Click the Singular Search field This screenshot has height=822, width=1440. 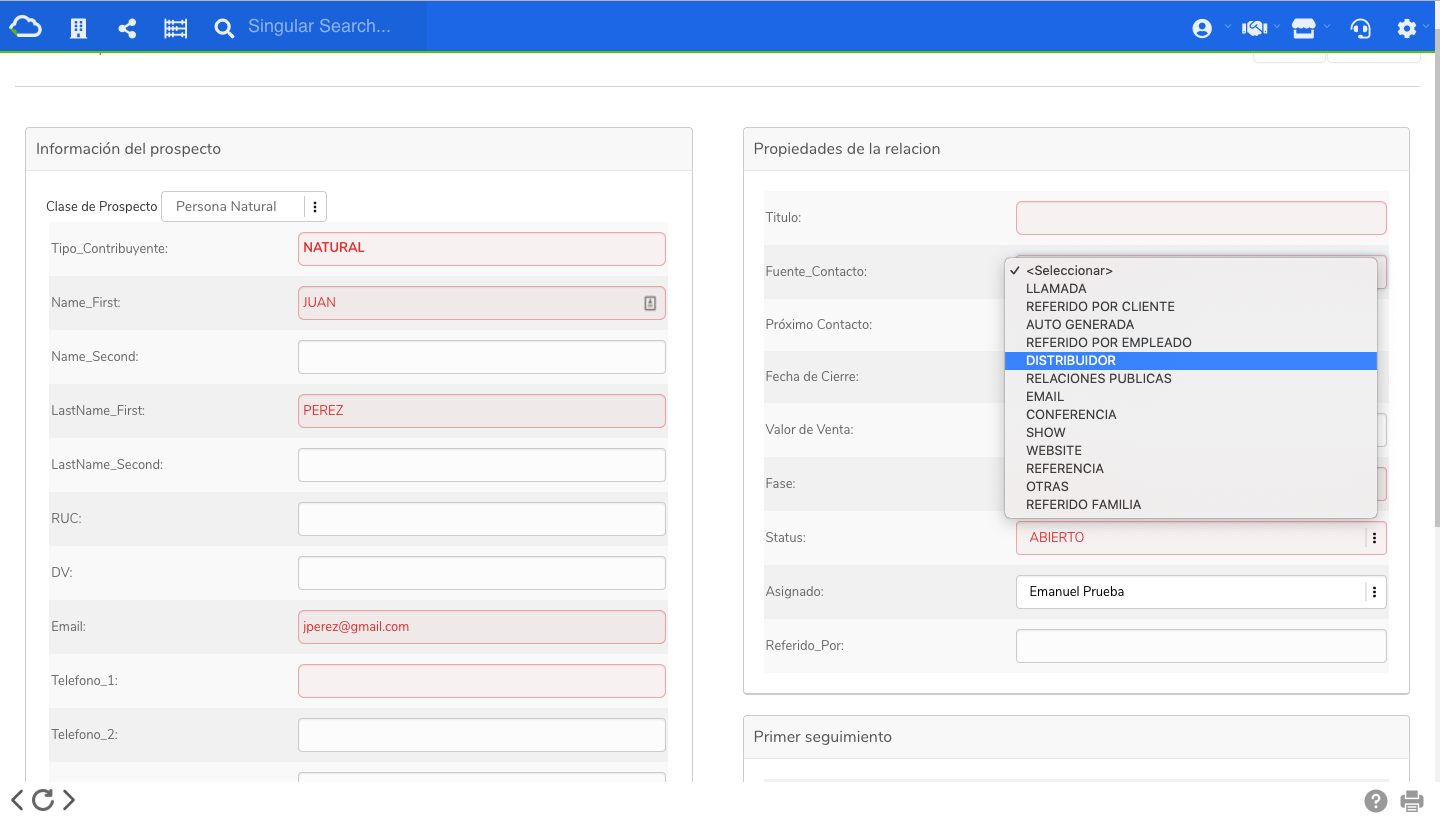(330, 27)
